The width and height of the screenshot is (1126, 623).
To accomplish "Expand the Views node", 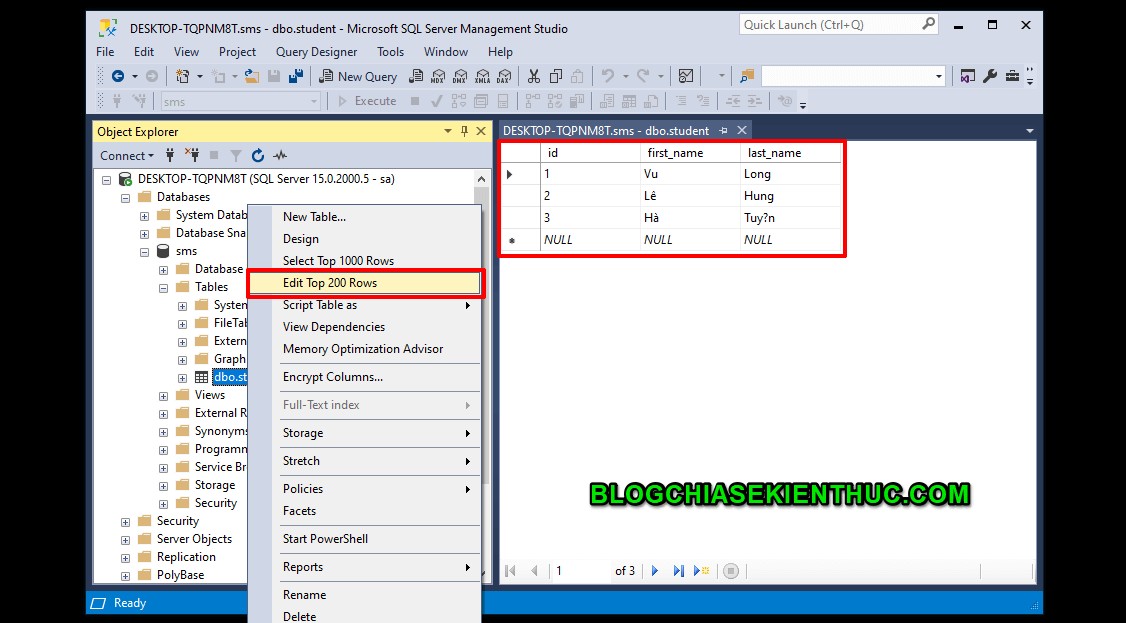I will tap(164, 395).
